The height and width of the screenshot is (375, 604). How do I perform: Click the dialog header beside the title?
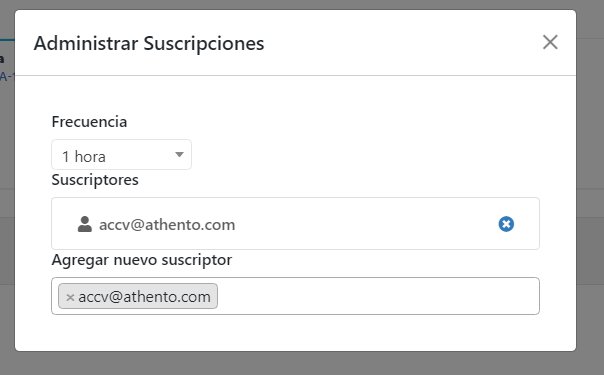[x=401, y=43]
